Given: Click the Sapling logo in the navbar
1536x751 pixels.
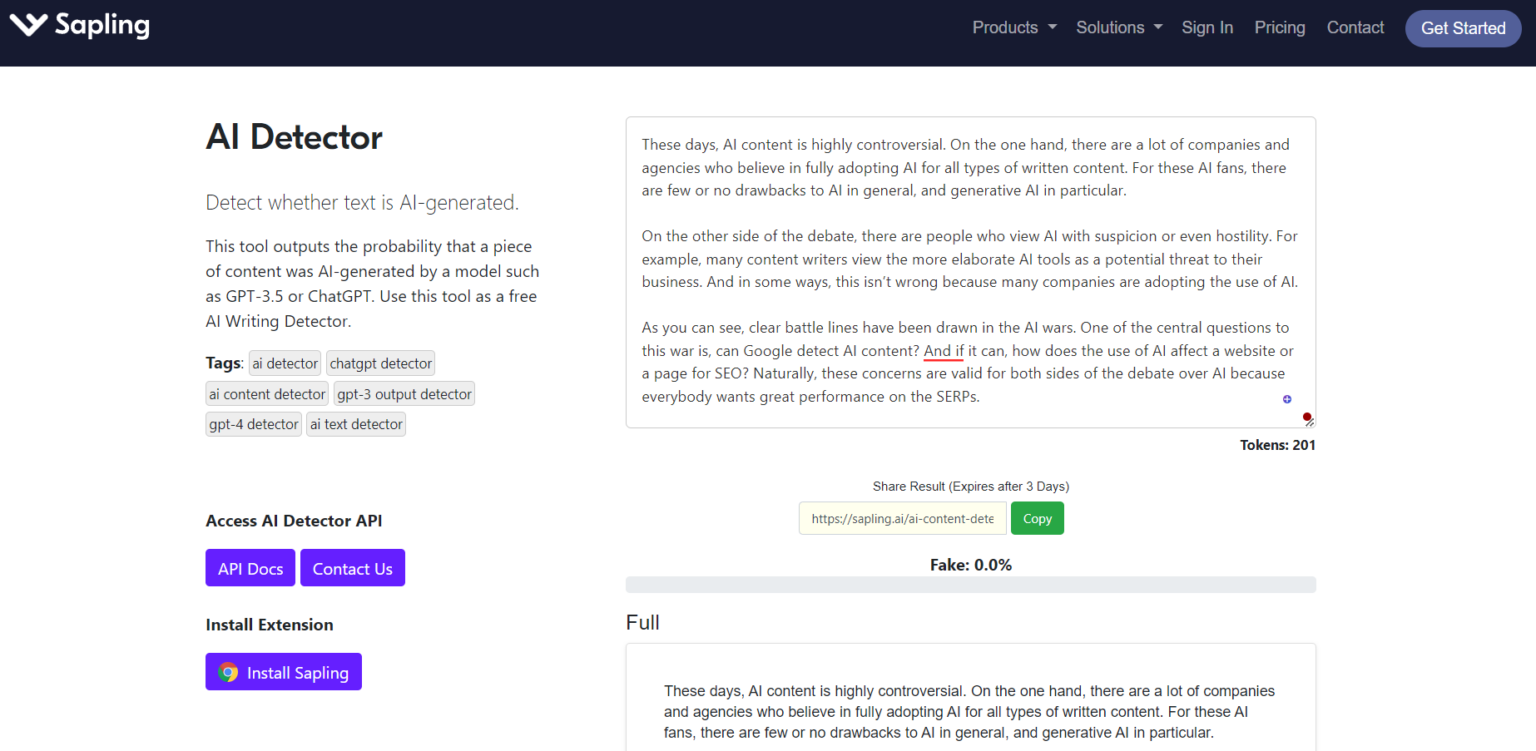Looking at the screenshot, I should point(79,26).
